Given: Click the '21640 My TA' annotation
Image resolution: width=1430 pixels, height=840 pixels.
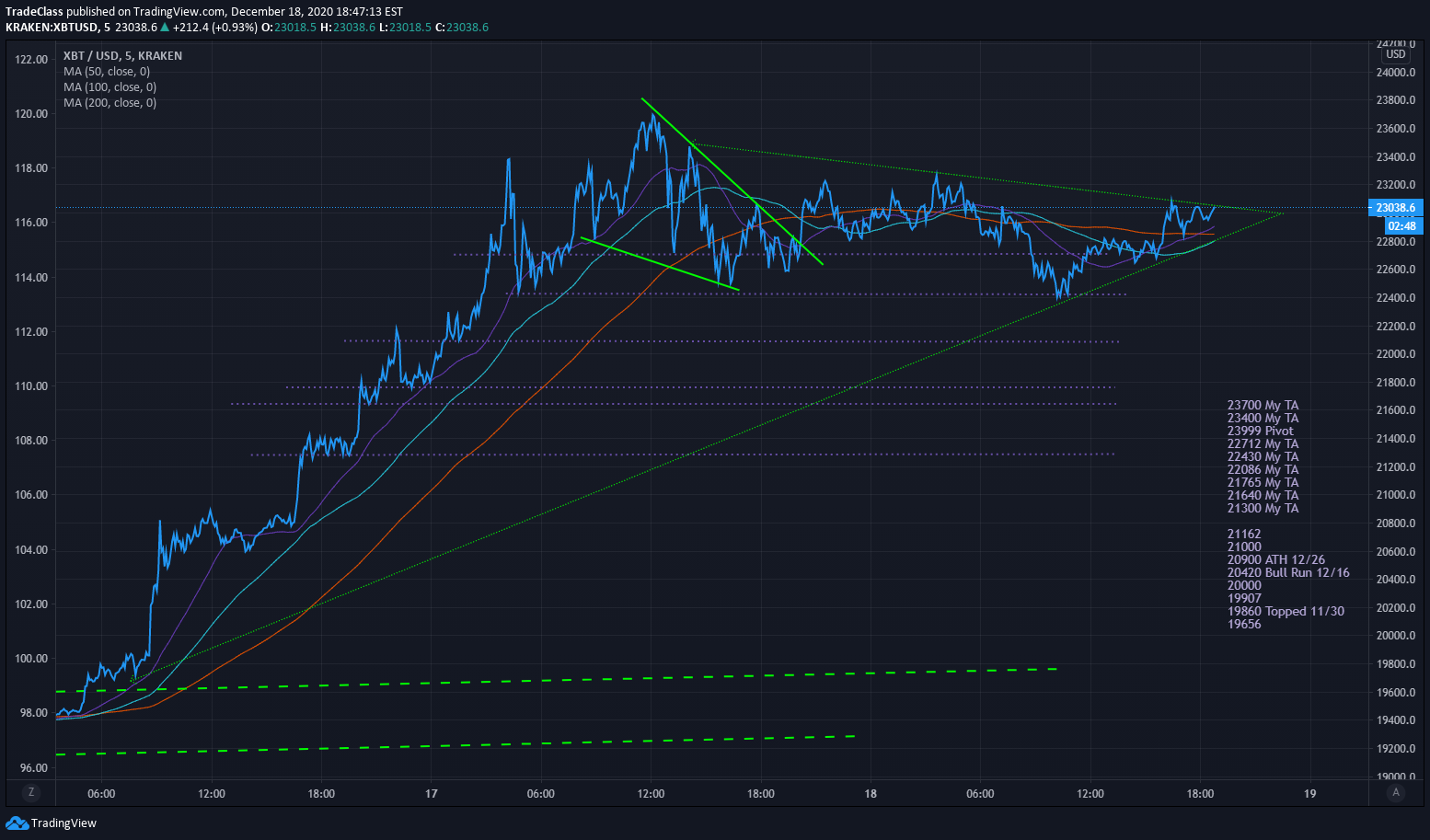Looking at the screenshot, I should 1263,495.
